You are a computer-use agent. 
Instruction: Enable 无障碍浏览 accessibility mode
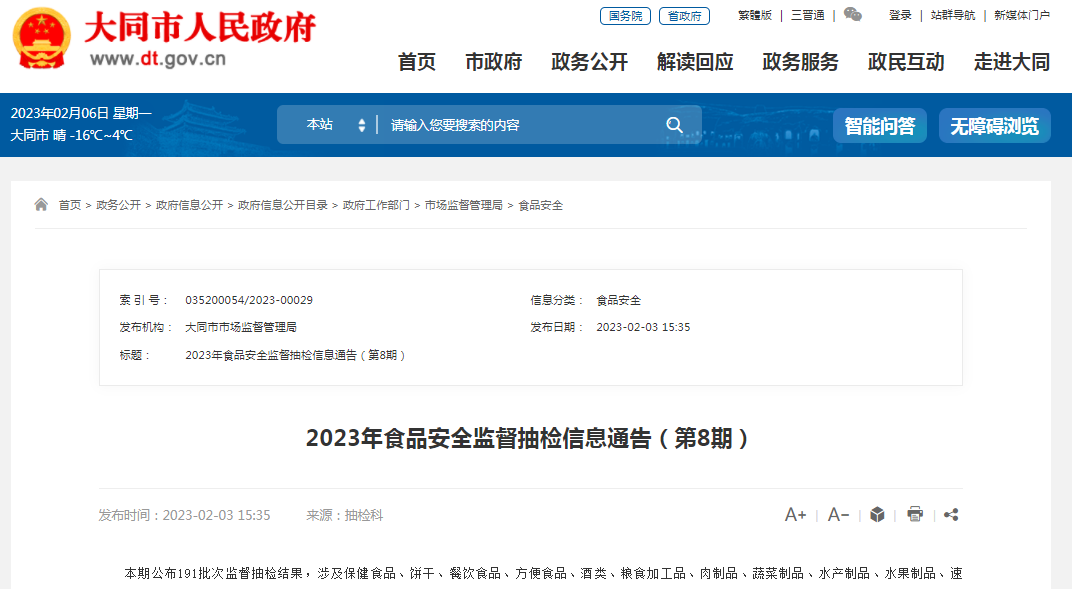tap(995, 126)
